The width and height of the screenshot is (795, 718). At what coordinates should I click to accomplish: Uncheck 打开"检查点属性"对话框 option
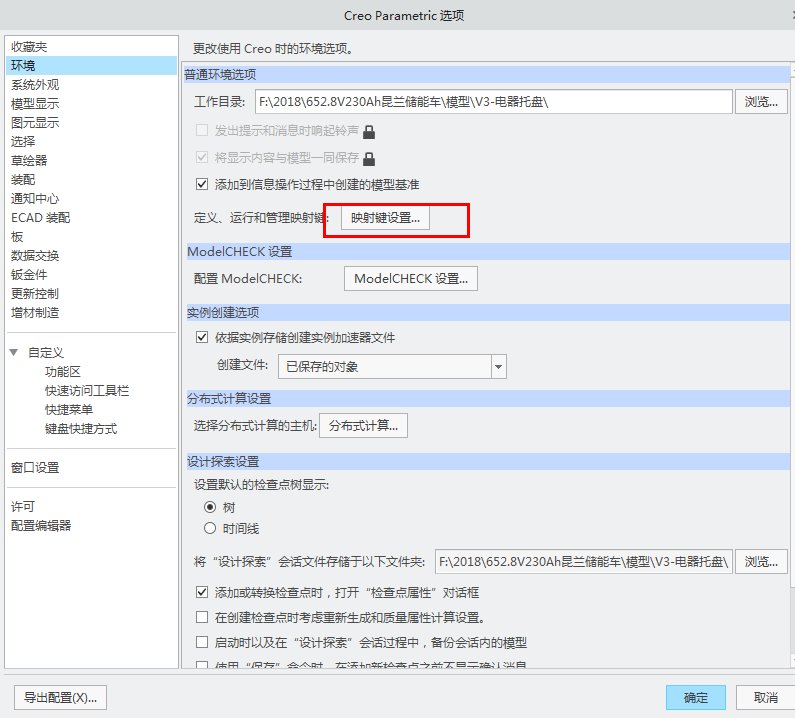pos(202,592)
